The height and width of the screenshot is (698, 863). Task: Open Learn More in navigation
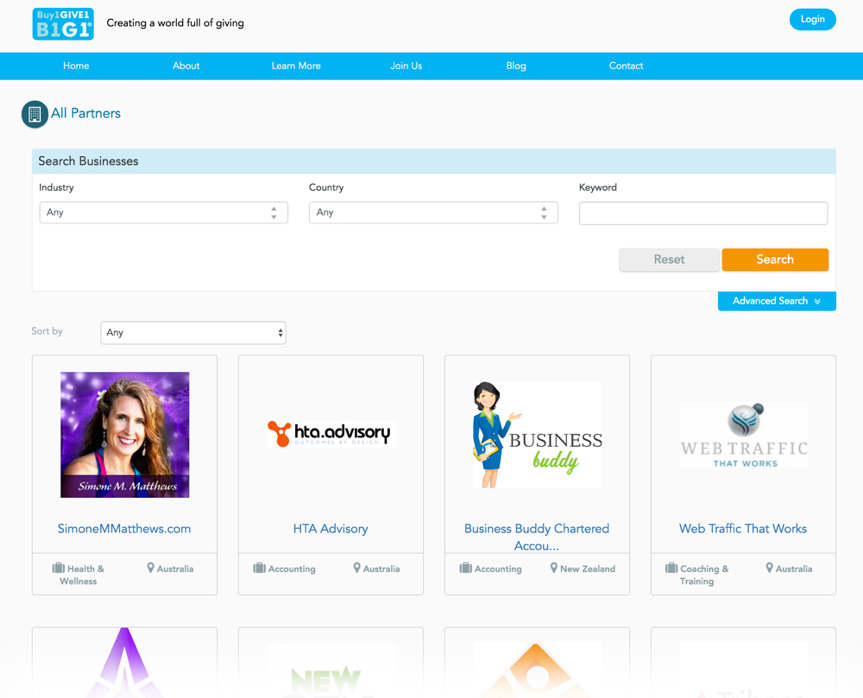pyautogui.click(x=296, y=66)
